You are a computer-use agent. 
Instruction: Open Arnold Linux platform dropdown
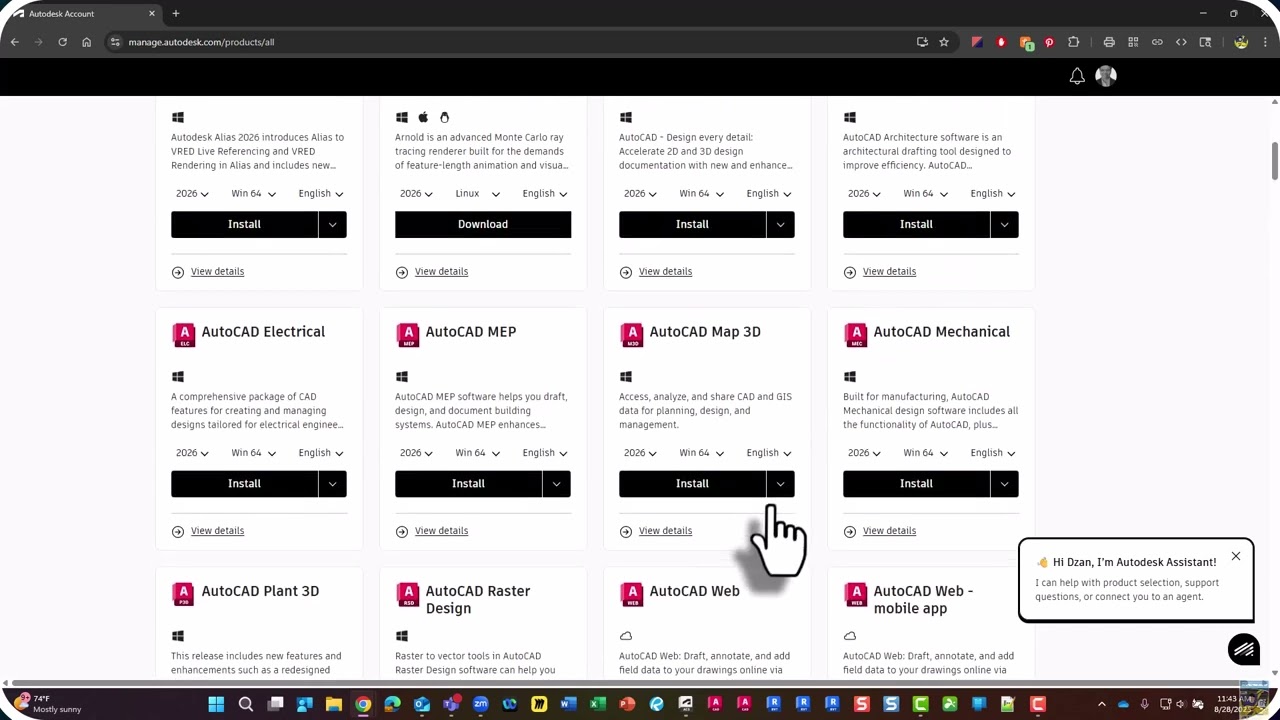478,194
